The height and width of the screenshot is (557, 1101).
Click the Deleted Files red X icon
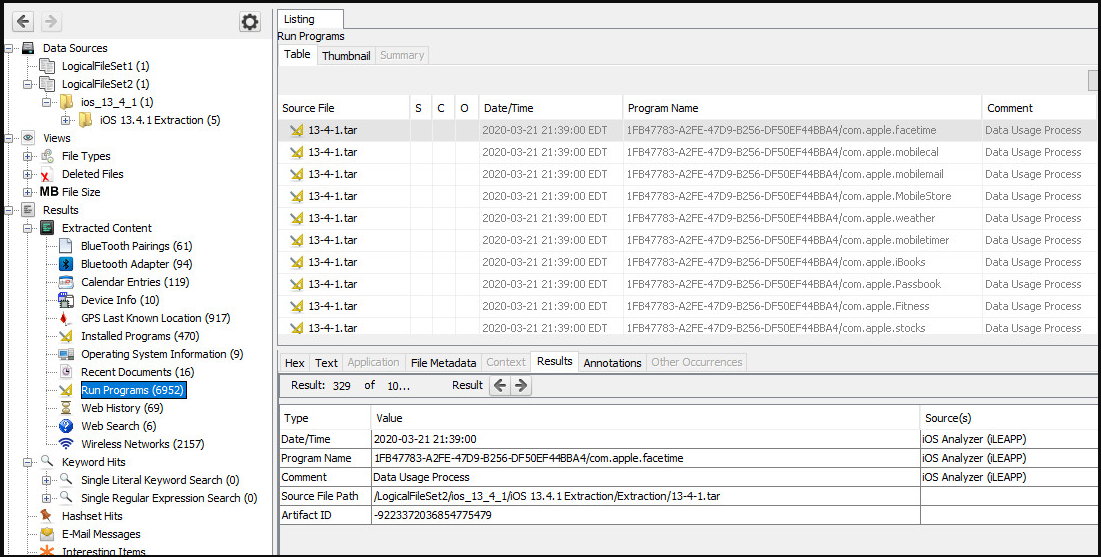coord(46,174)
